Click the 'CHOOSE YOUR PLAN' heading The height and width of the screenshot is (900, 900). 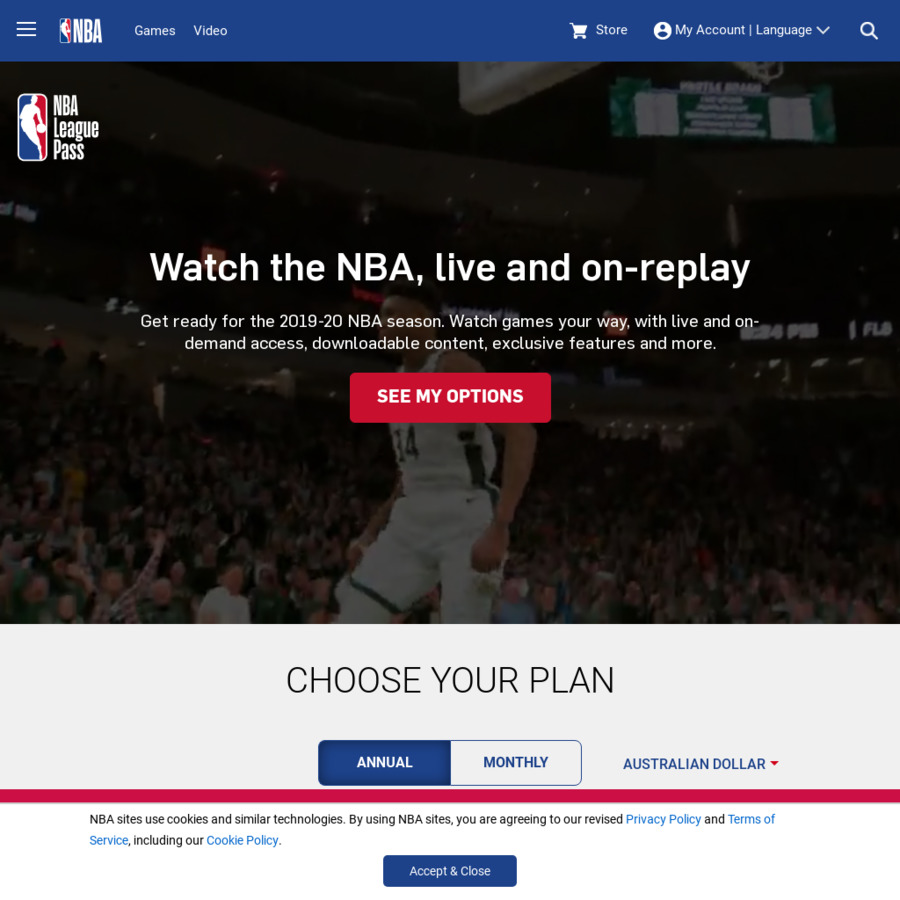coord(450,681)
